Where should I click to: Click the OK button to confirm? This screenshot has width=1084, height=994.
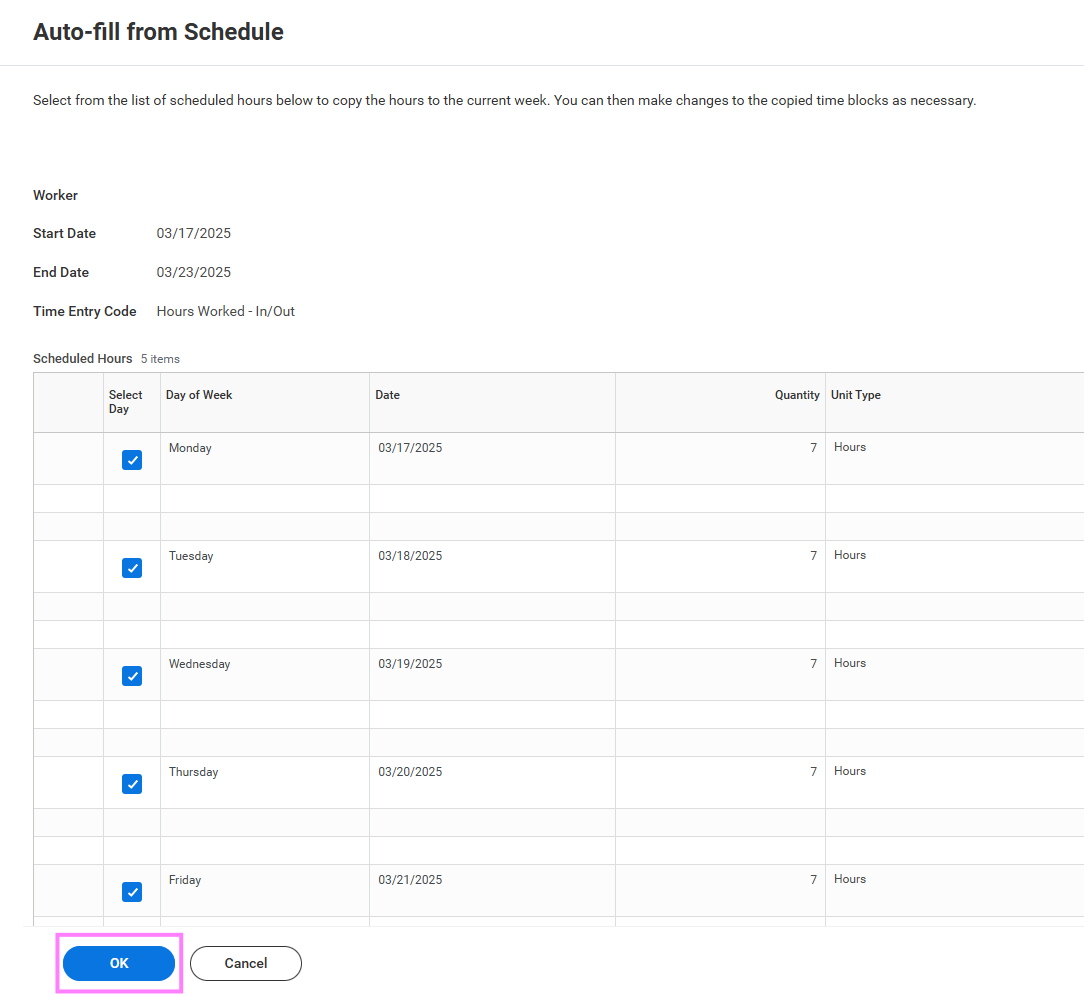118,963
